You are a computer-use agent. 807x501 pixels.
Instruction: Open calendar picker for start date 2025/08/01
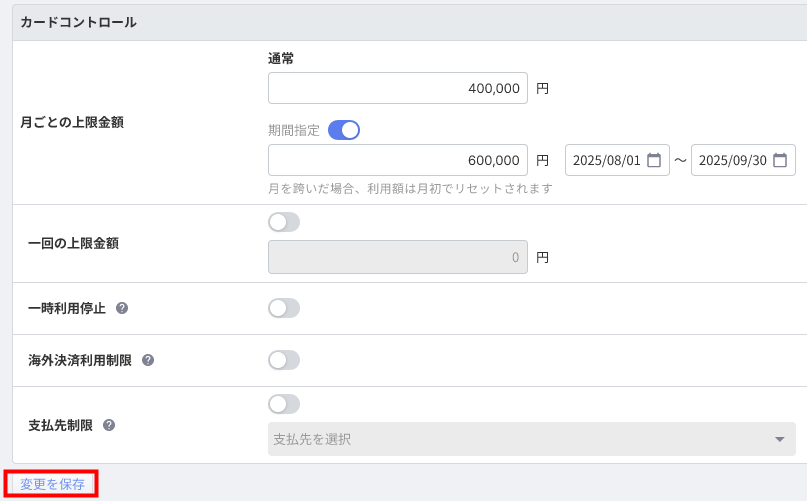click(x=654, y=160)
